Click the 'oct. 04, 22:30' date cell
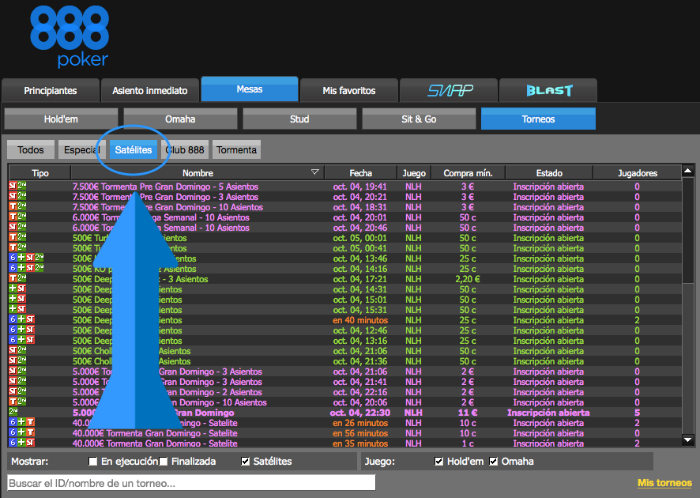The width and height of the screenshot is (700, 498). tap(360, 413)
